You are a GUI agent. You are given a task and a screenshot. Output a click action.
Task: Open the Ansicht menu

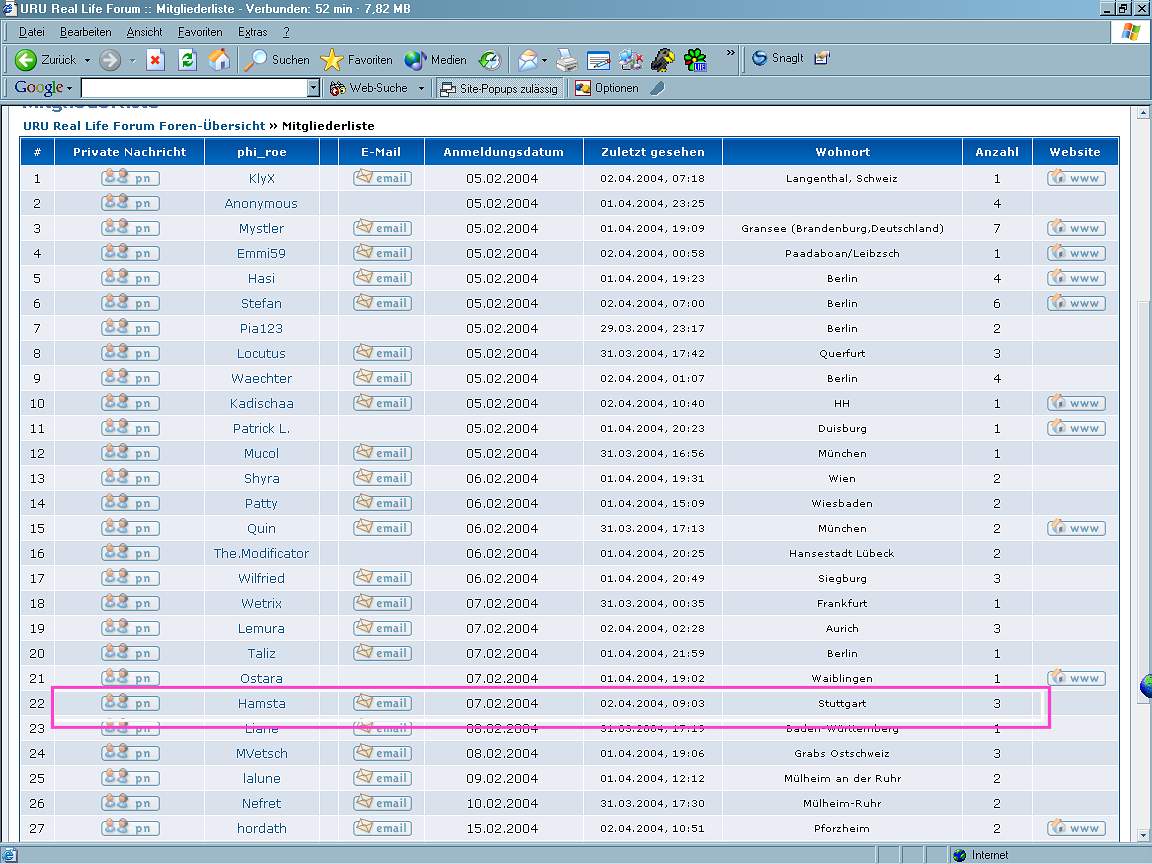(x=144, y=32)
